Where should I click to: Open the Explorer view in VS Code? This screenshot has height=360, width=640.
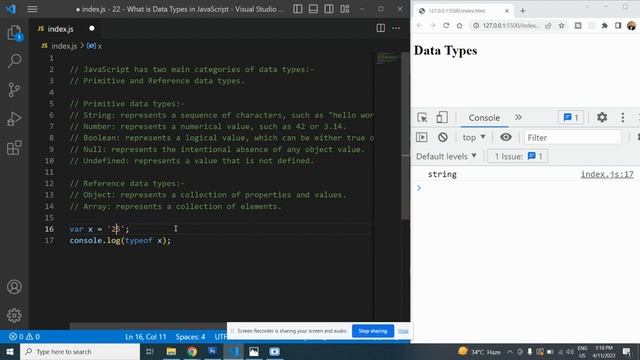click(x=14, y=33)
